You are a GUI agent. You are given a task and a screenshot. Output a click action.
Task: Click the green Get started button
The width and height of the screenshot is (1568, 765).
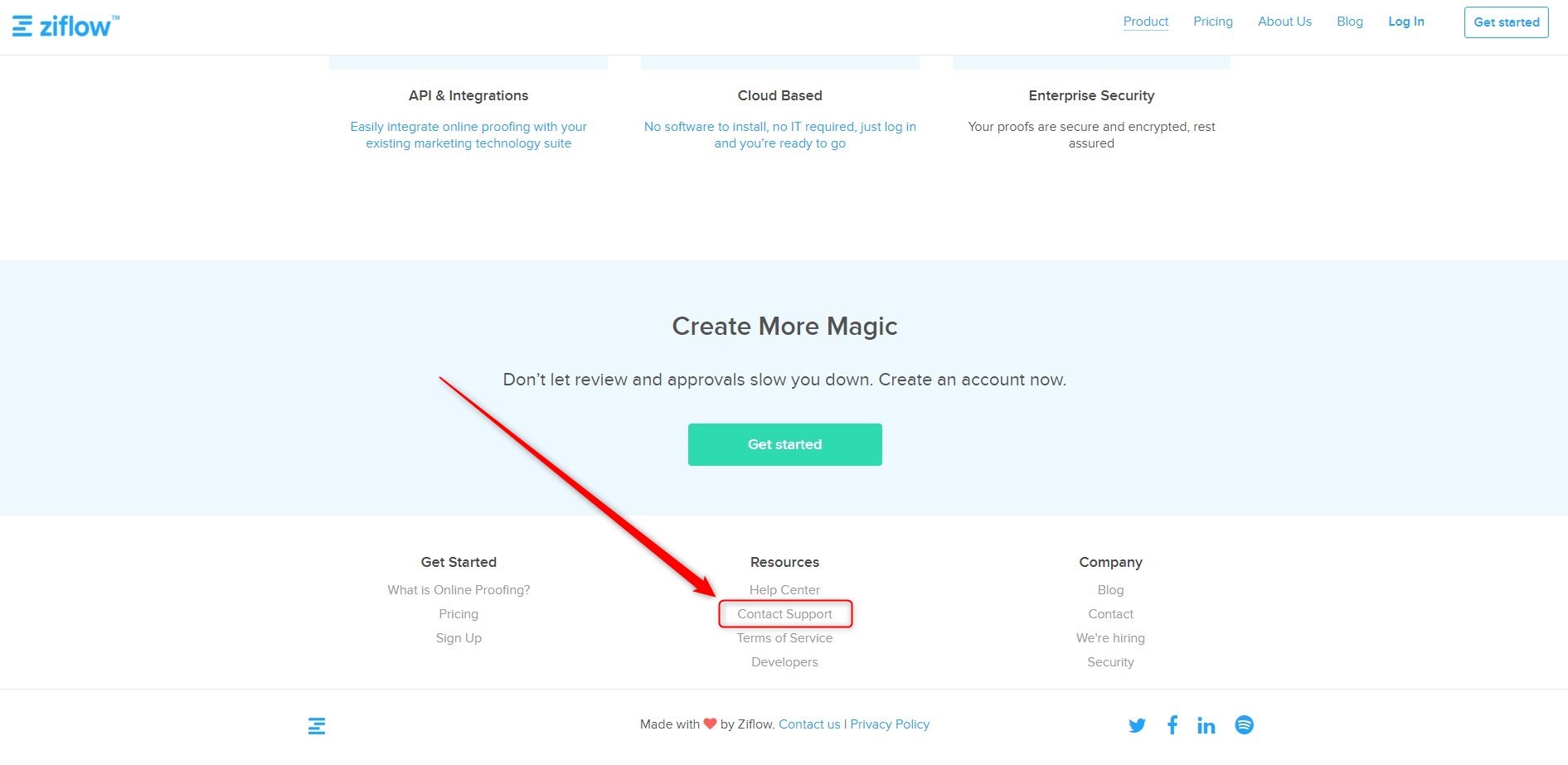784,444
